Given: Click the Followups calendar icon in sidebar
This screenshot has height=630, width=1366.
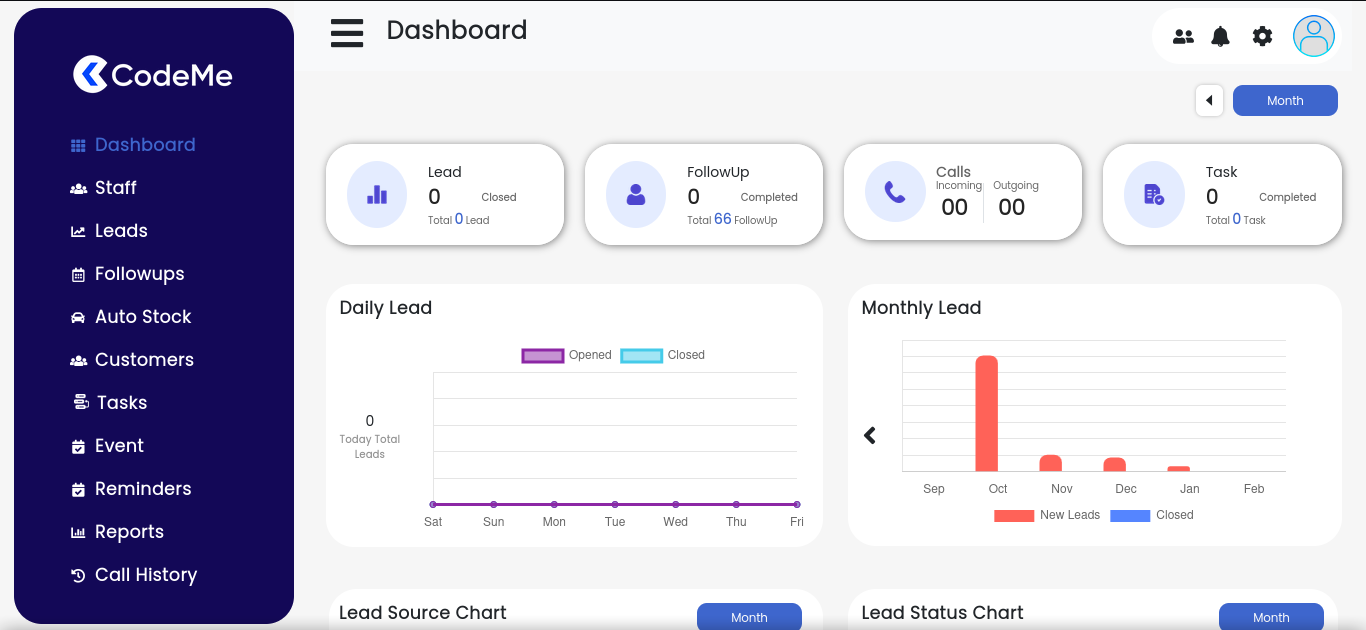Looking at the screenshot, I should point(78,275).
